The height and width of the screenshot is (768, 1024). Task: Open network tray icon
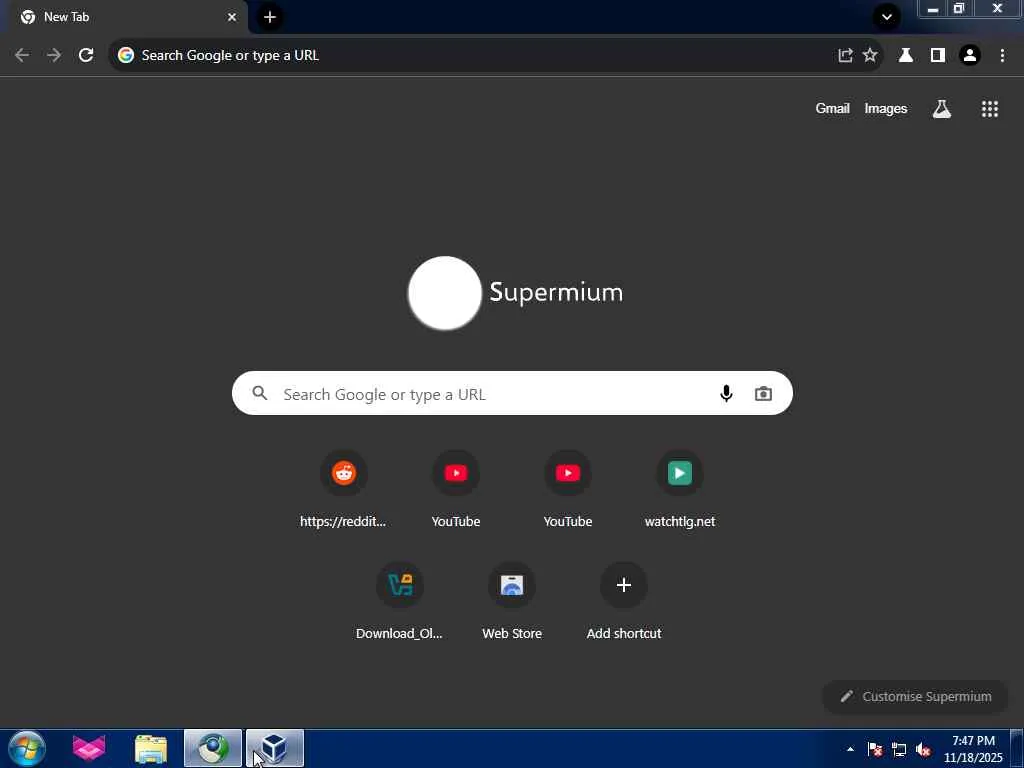coord(899,749)
